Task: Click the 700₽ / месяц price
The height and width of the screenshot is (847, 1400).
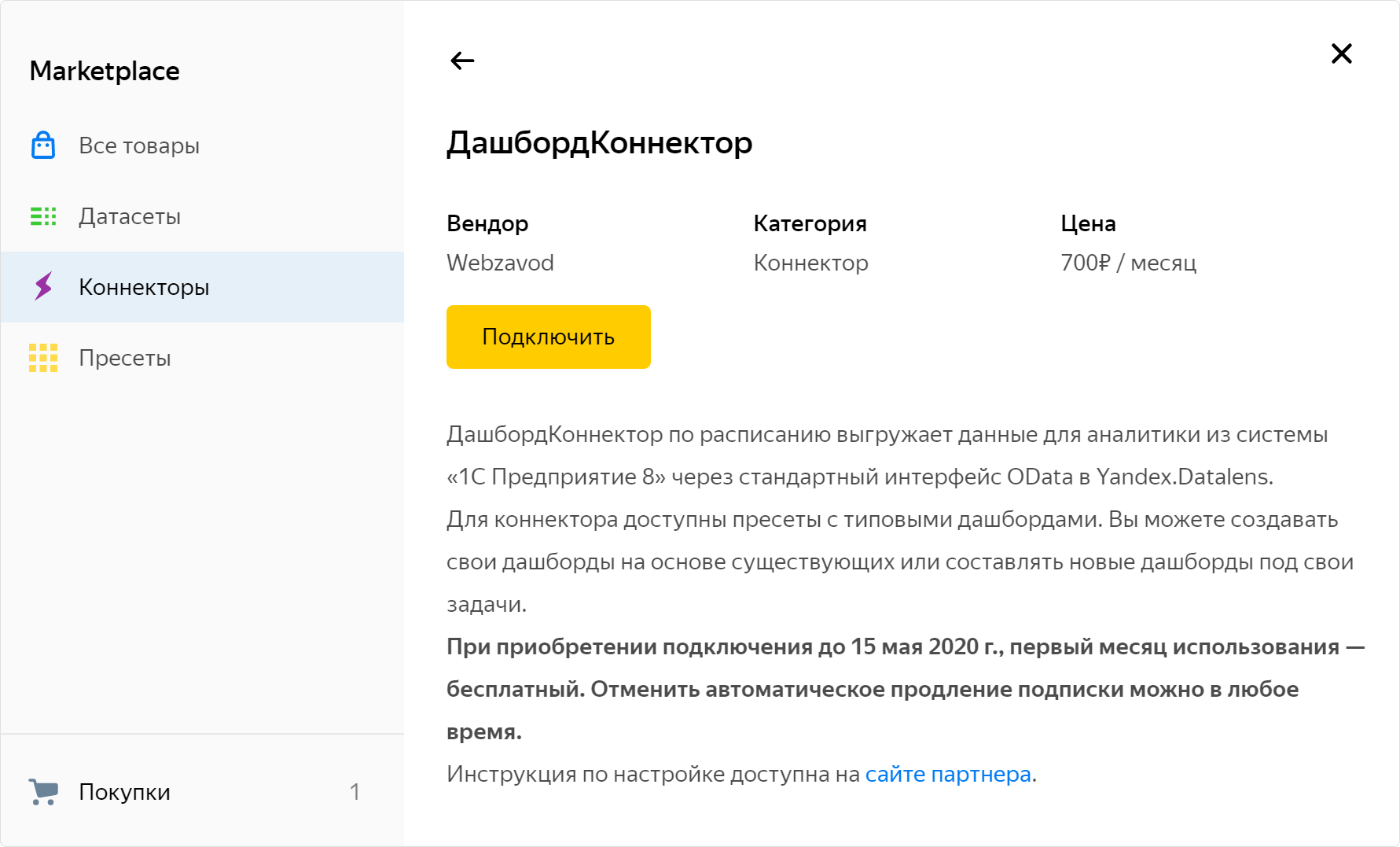Action: pos(1129,263)
